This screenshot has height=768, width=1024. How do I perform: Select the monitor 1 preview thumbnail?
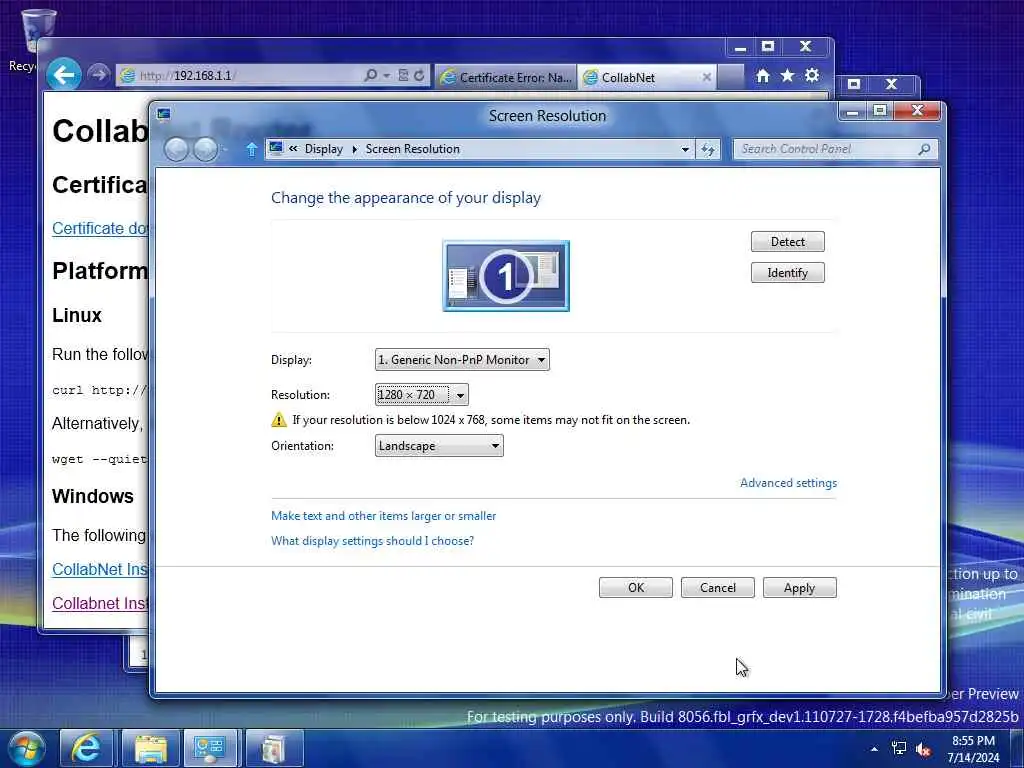pos(506,276)
